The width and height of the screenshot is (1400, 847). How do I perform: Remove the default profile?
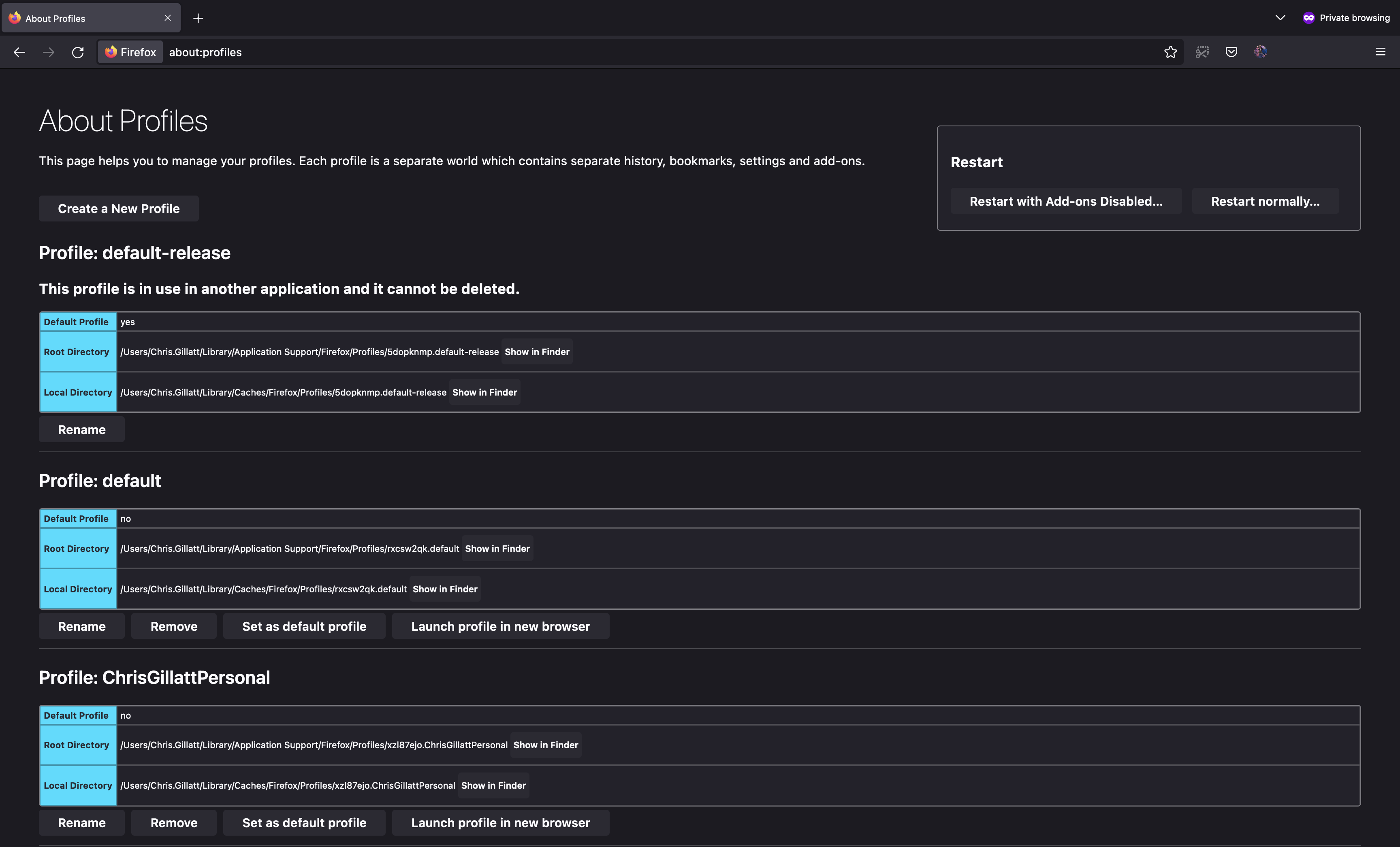[173, 626]
